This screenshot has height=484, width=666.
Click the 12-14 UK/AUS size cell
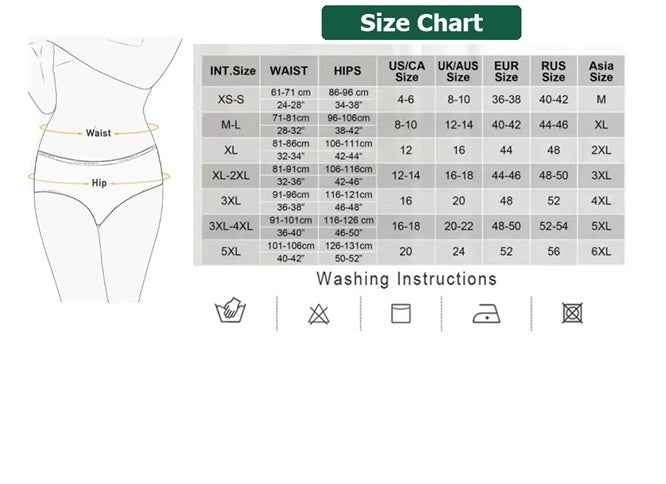pos(459,125)
